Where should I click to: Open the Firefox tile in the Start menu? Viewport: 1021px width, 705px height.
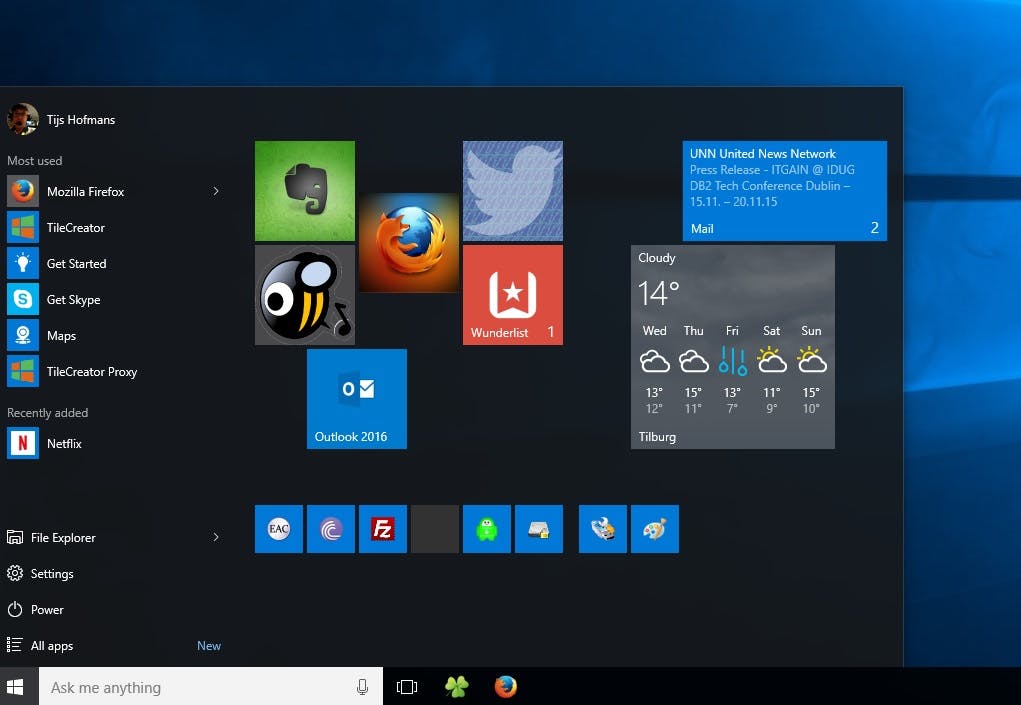pos(409,241)
